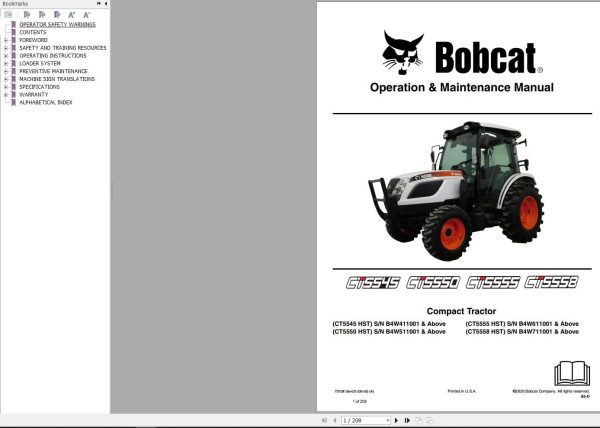The image size is (600, 428).
Task: Click the next view icon in navigation bar
Action: (430, 420)
